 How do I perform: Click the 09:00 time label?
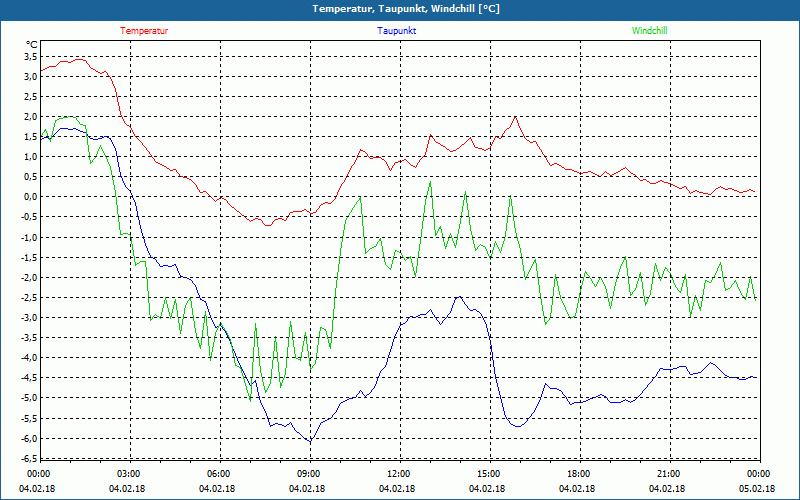click(x=308, y=474)
